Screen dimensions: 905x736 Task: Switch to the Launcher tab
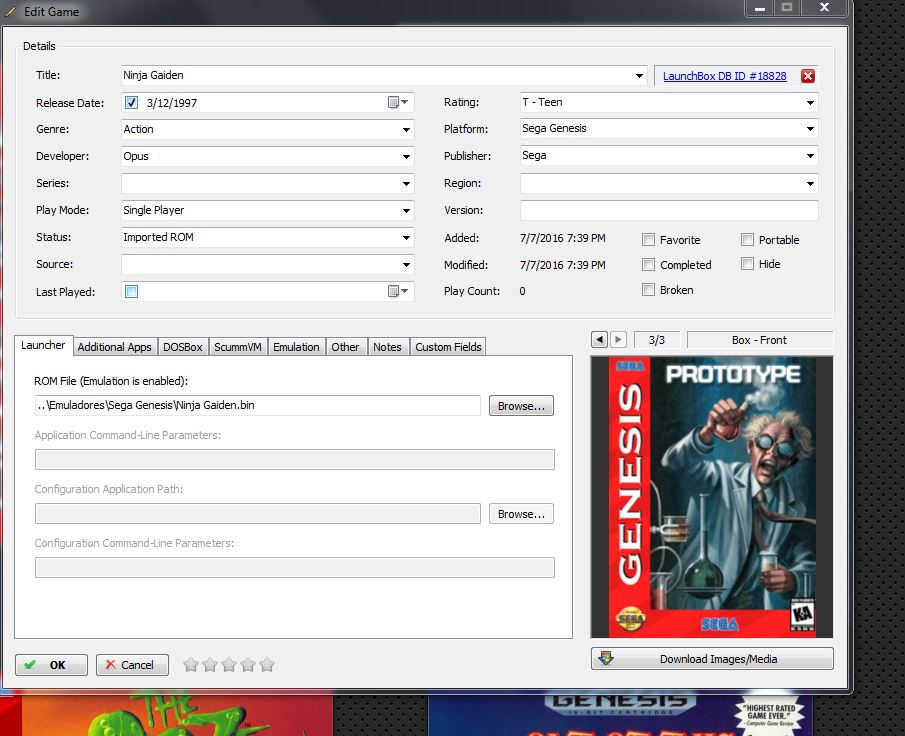[x=43, y=345]
